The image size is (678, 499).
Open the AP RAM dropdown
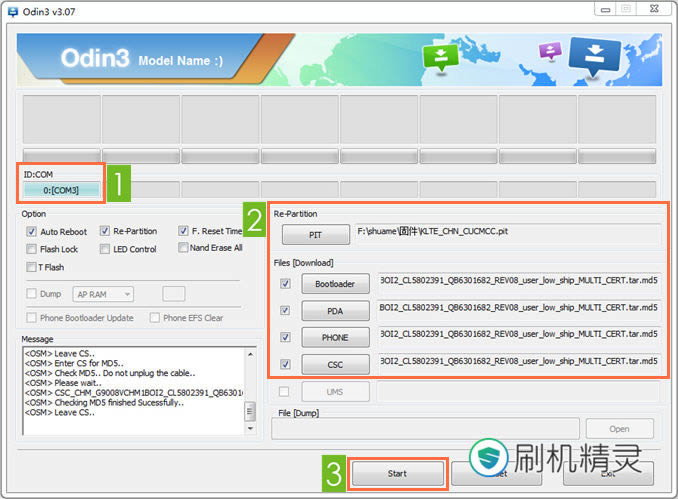click(x=116, y=294)
